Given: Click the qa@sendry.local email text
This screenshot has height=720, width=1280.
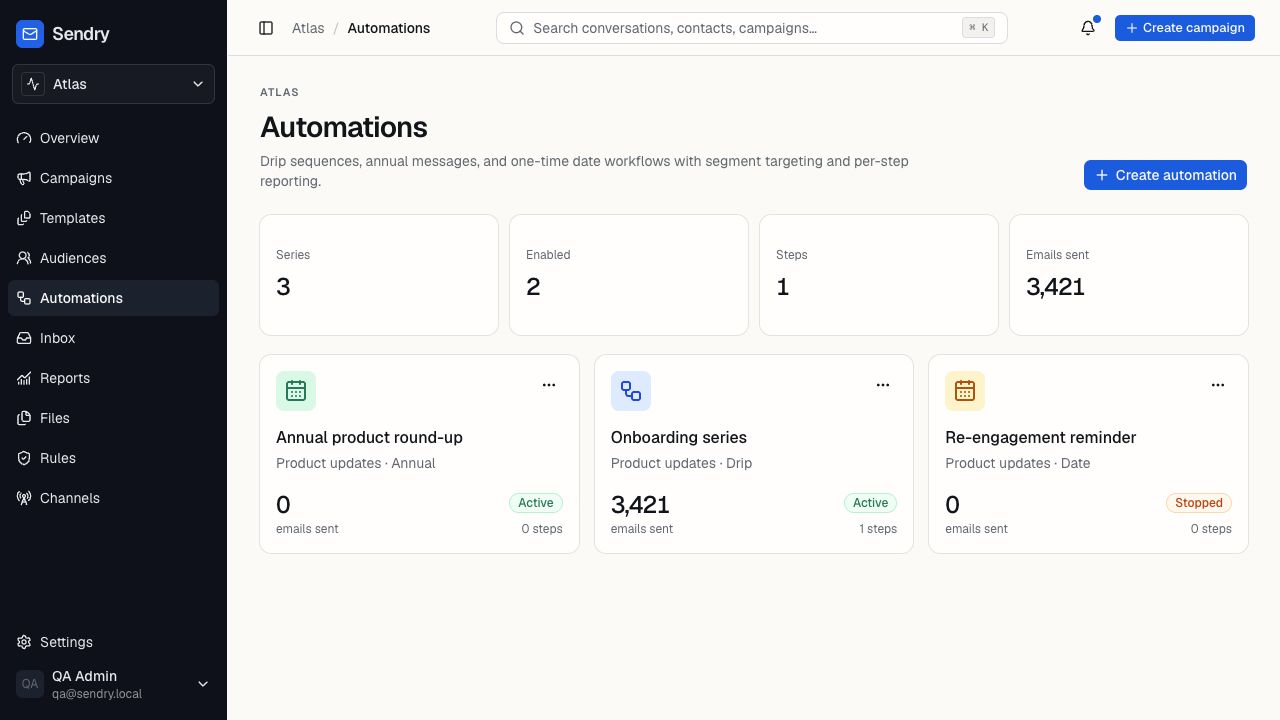Looking at the screenshot, I should pyautogui.click(x=97, y=694).
